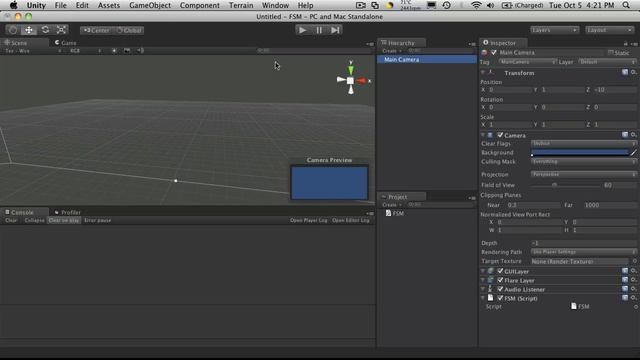Screen dimensions: 640x360
Task: Open Transform help icon
Action: [x=625, y=72]
